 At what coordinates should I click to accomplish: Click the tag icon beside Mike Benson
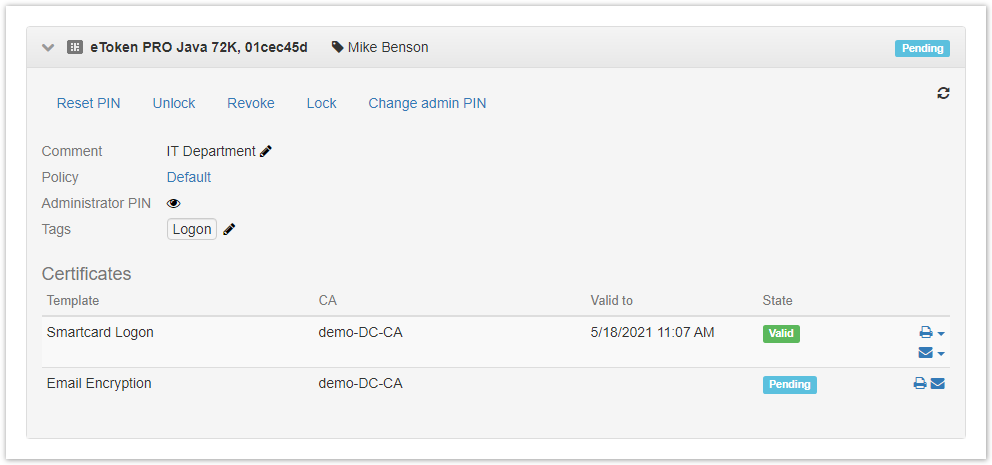click(337, 47)
